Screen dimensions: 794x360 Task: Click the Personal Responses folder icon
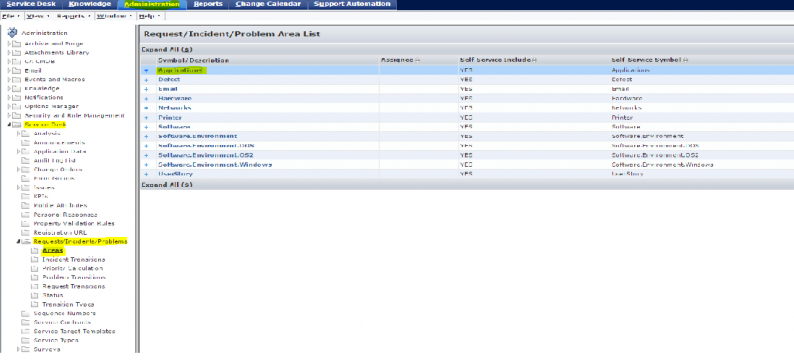(x=26, y=215)
